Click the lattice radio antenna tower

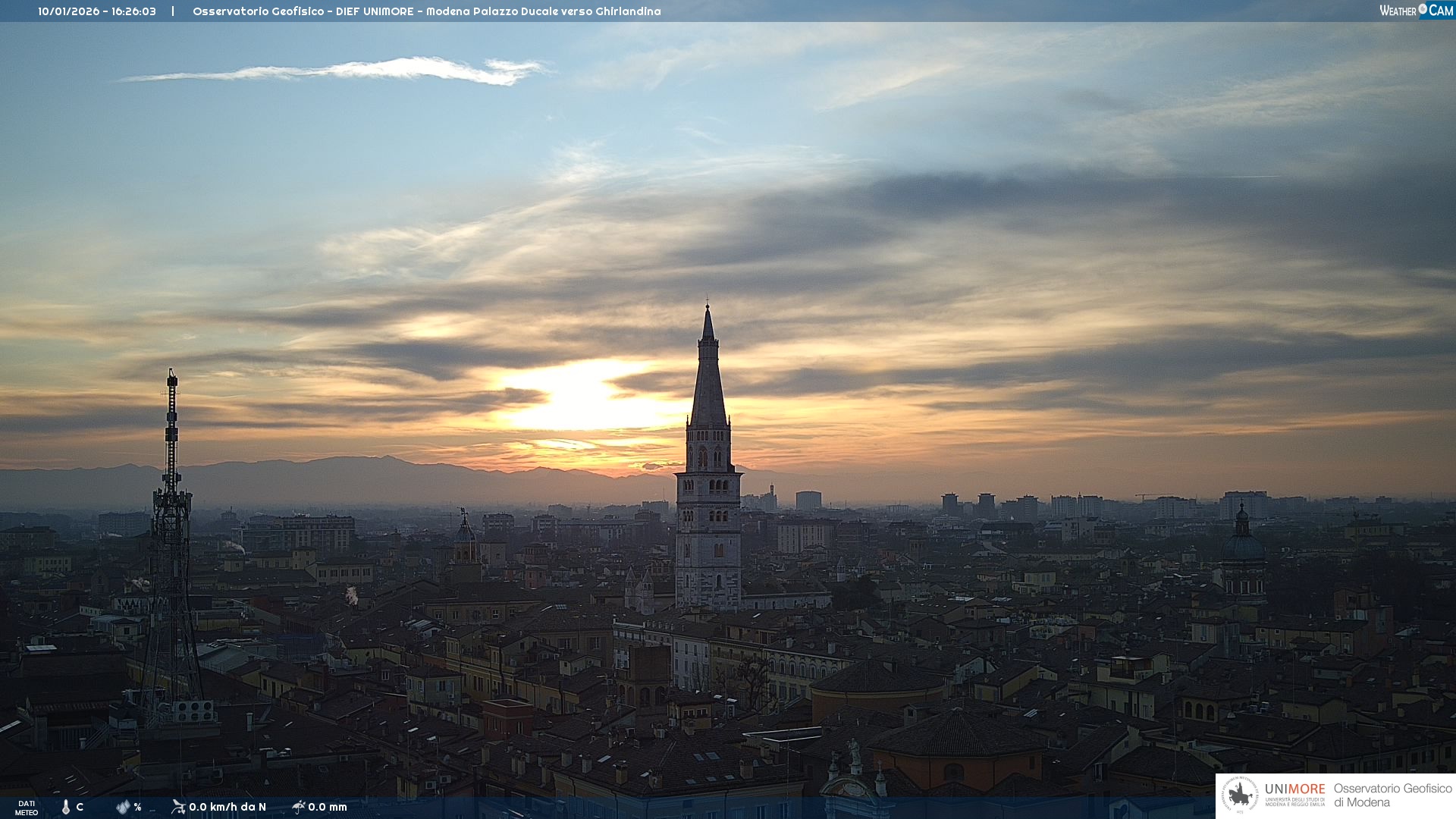click(x=171, y=531)
